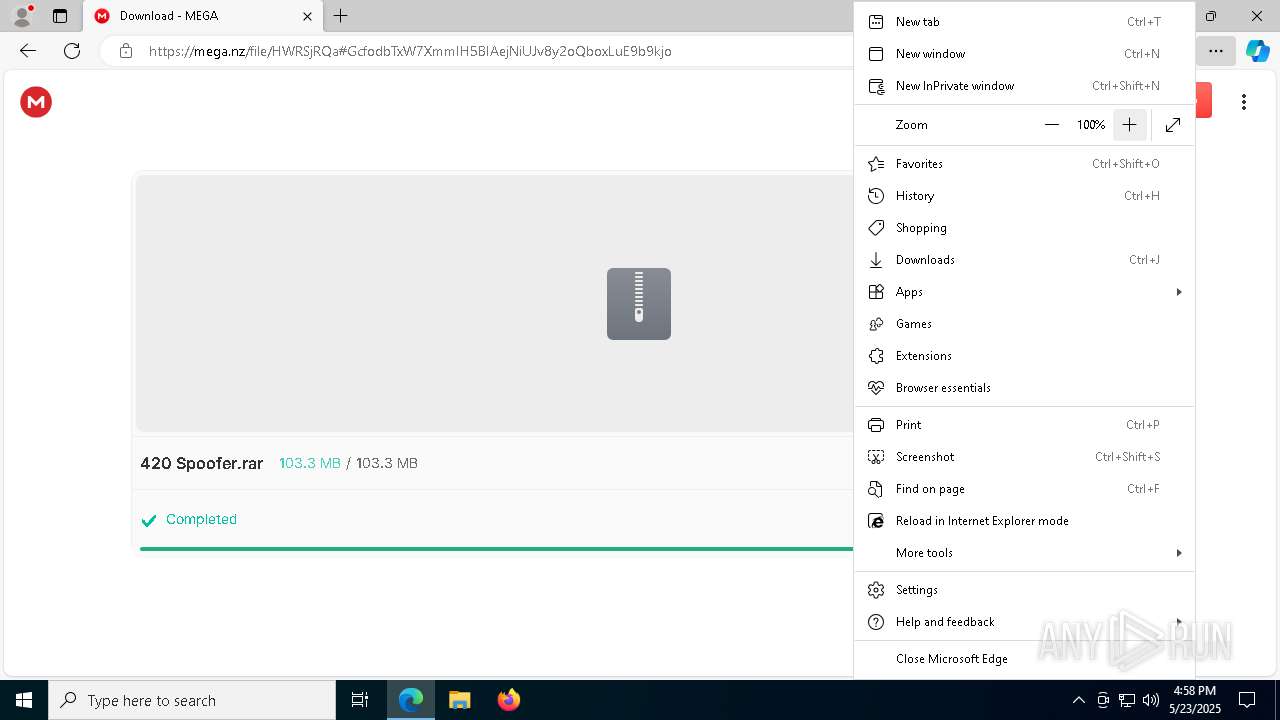This screenshot has width=1280, height=720.
Task: Click the taskbar clock showing 4:58 PM
Action: [1194, 700]
